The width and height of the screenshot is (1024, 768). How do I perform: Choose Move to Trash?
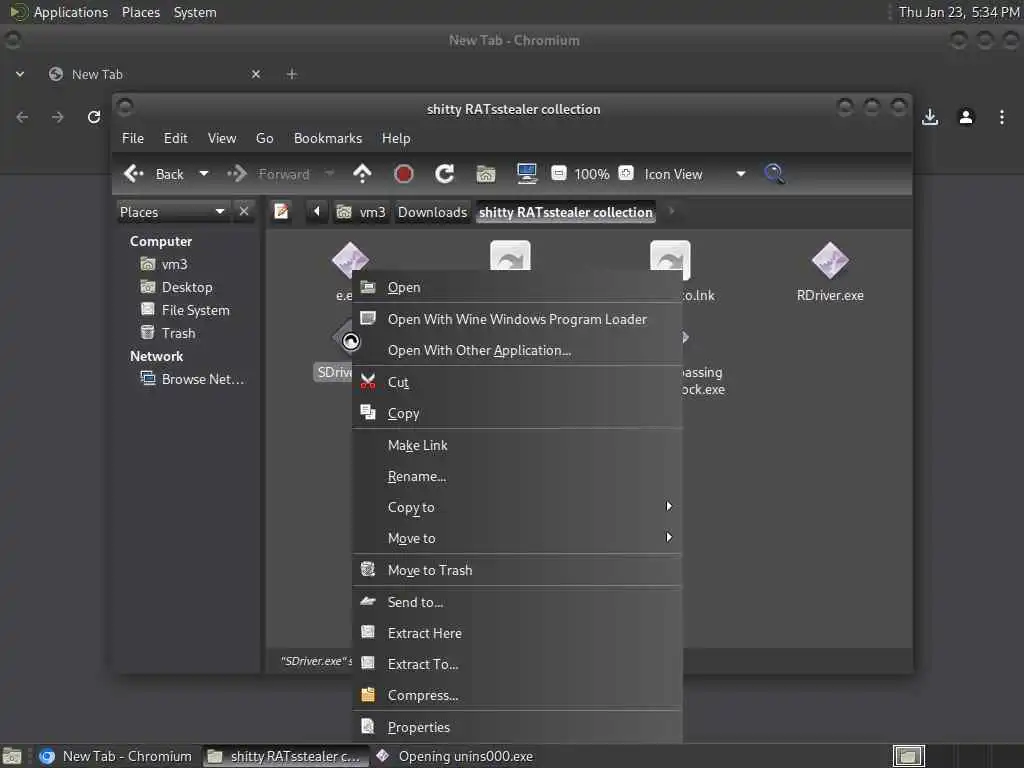click(x=517, y=570)
